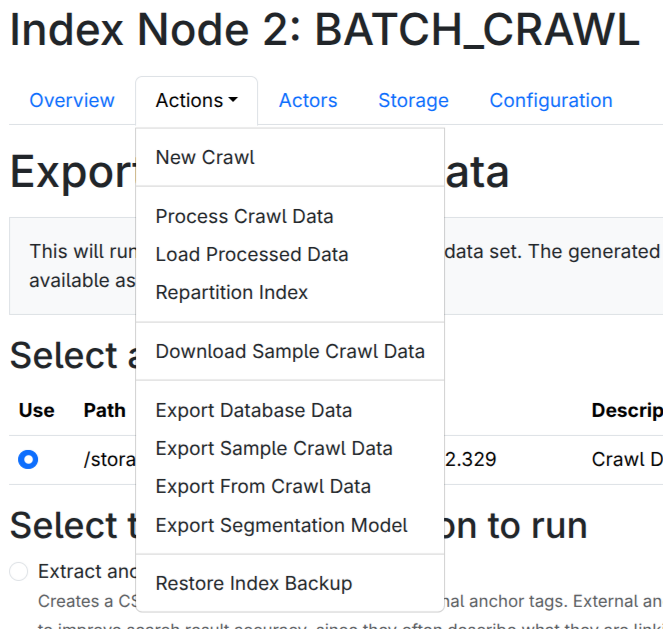Click Export Database Data entry
Viewport: 663px width, 629px height.
pos(254,411)
